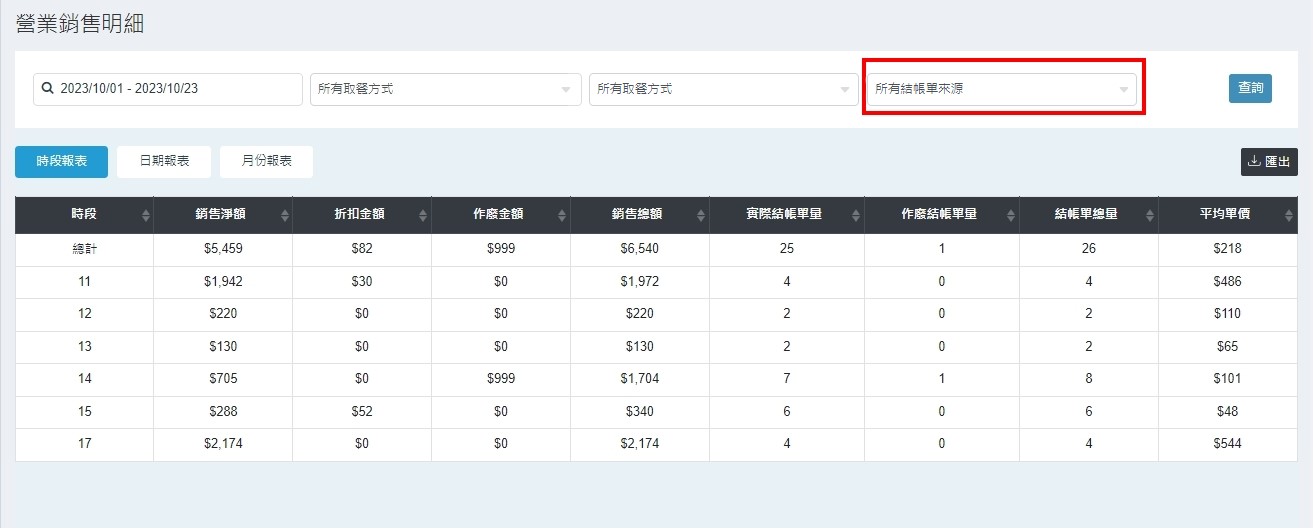Sort by 作廢結帳單量 column arrows
The width and height of the screenshot is (1313, 529).
1012,215
